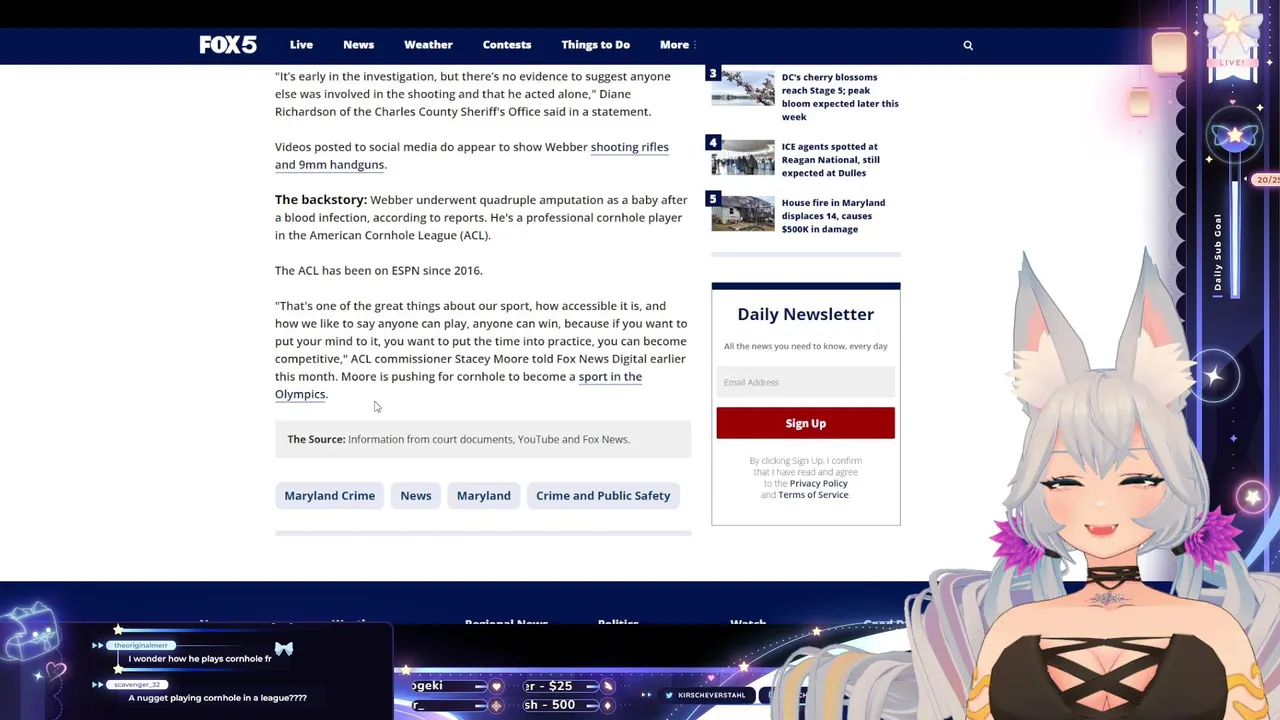Open the ICE agents story thumbnail
Image resolution: width=1280 pixels, height=720 pixels.
point(743,156)
